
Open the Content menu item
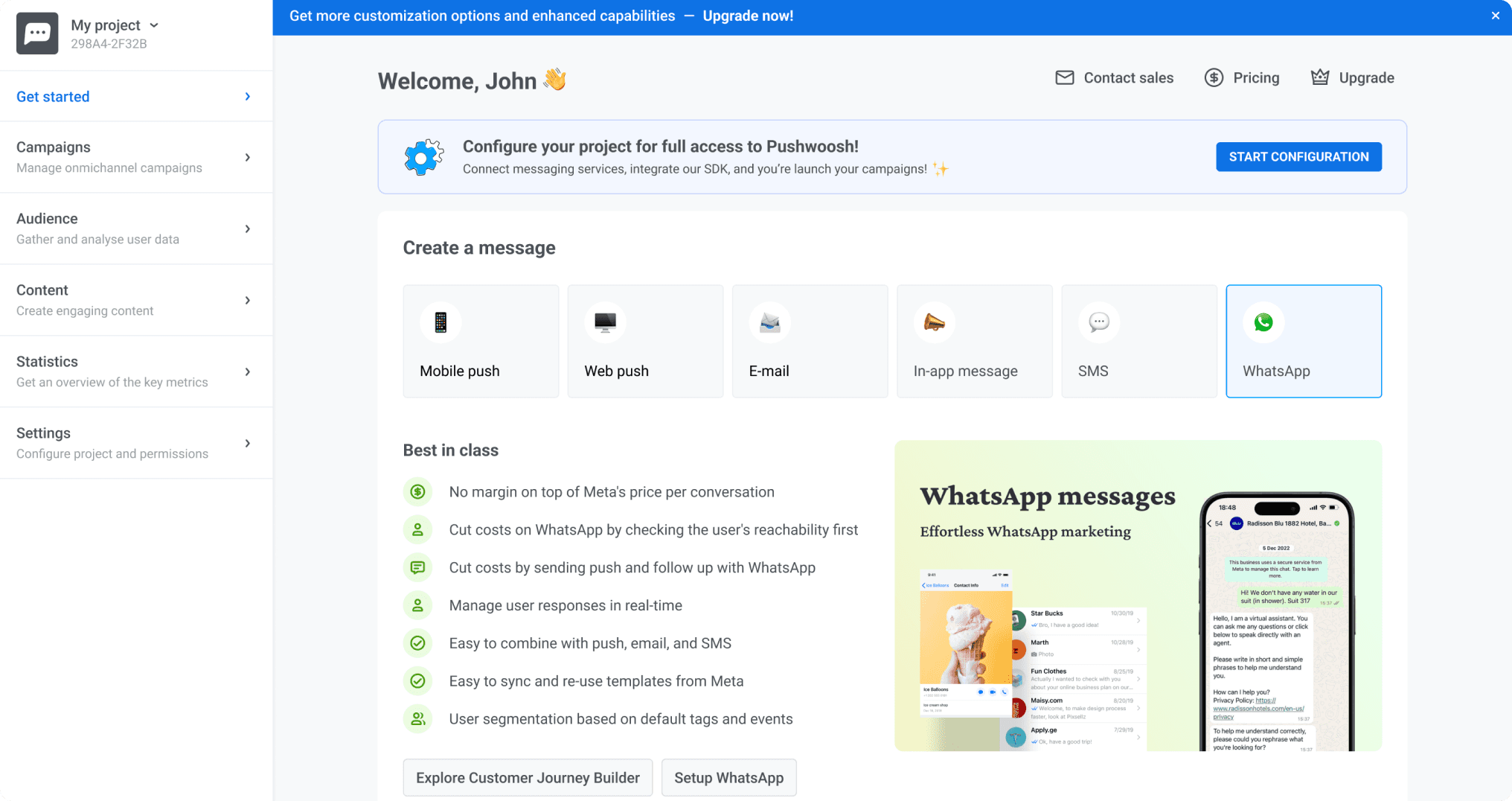click(136, 300)
